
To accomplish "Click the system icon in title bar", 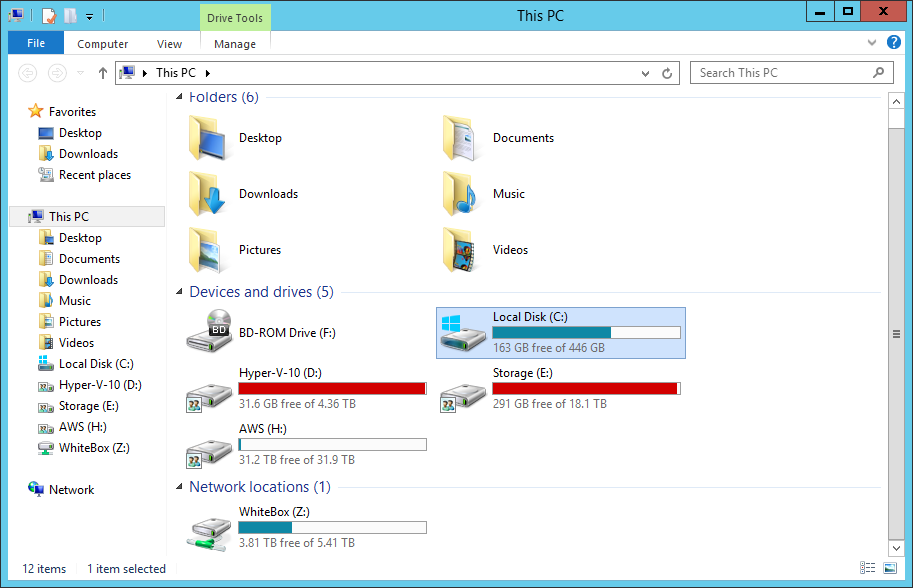I will [16, 16].
